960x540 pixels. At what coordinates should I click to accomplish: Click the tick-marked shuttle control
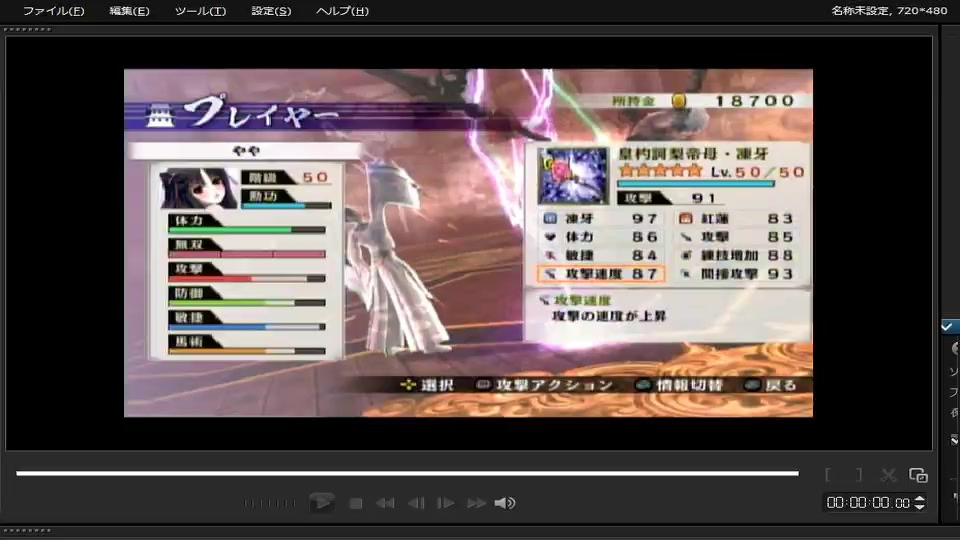click(x=270, y=503)
